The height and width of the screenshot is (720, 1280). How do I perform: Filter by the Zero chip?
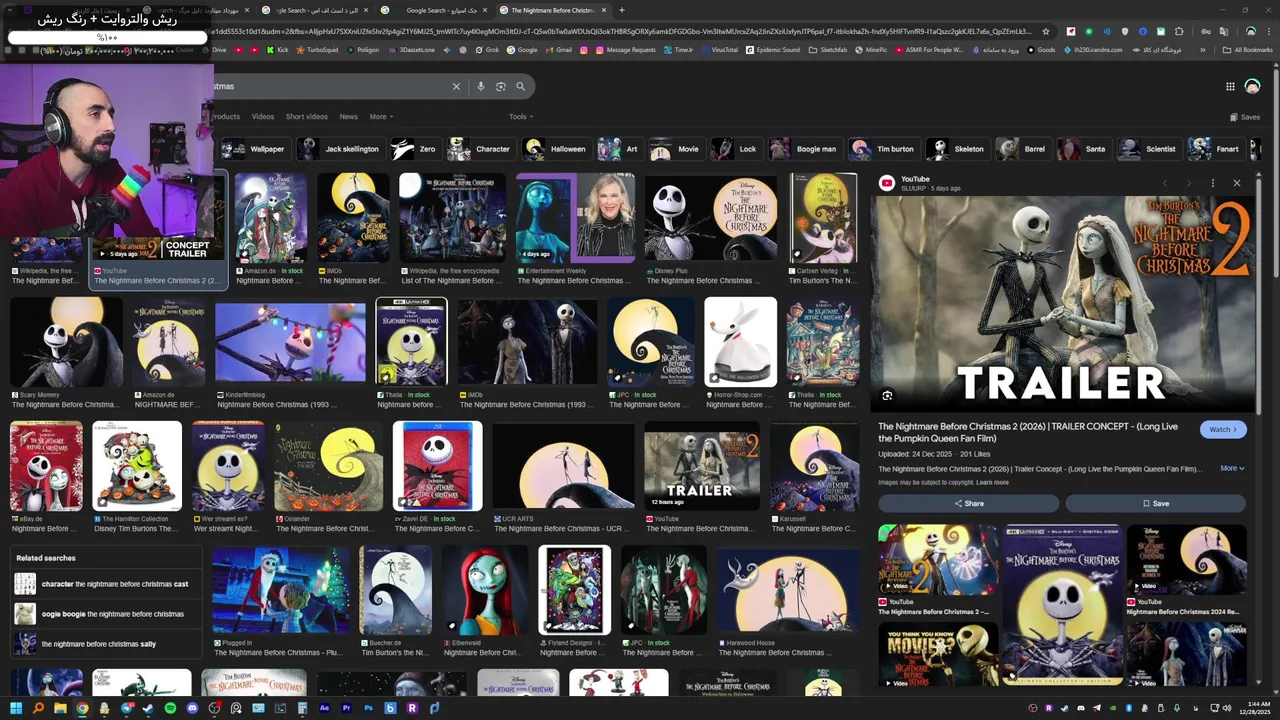[x=415, y=149]
